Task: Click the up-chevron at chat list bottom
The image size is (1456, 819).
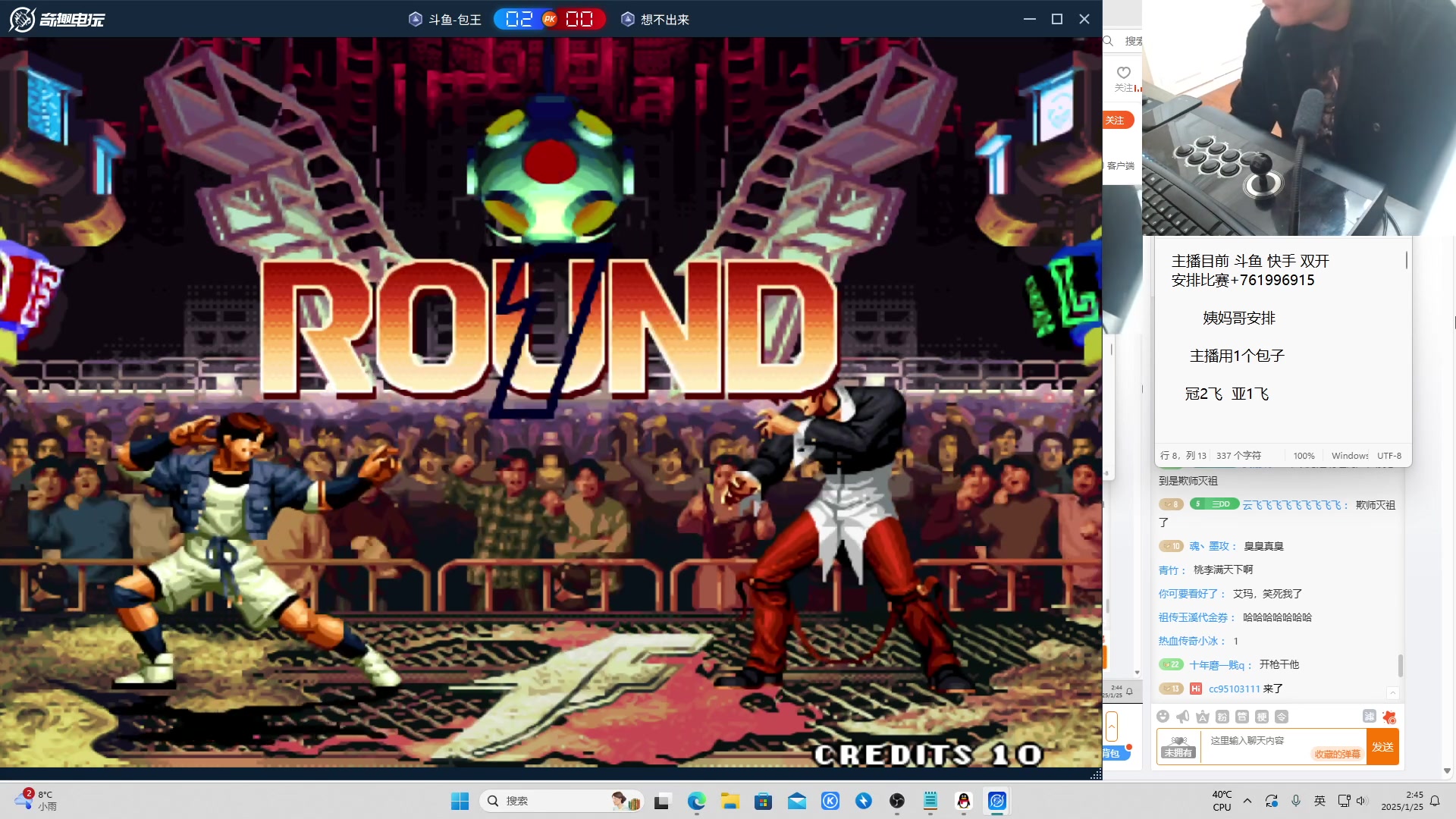Action: pyautogui.click(x=1392, y=693)
